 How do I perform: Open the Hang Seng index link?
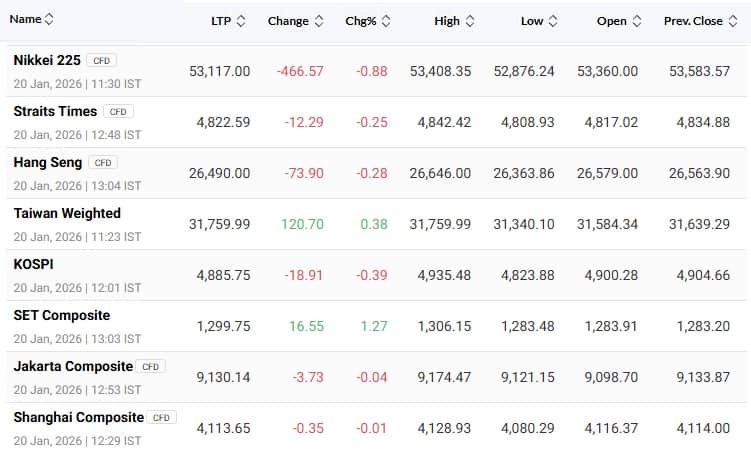coord(48,163)
